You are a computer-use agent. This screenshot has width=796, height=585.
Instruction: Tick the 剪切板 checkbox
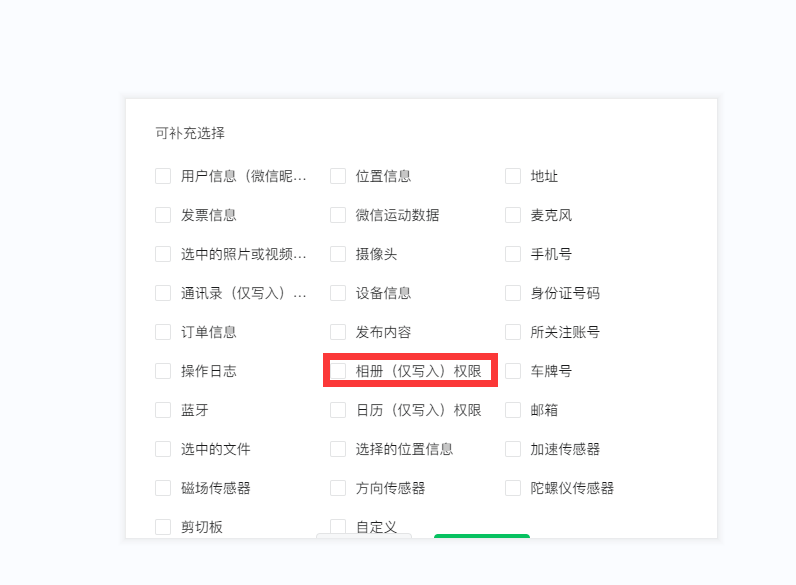[x=163, y=527]
